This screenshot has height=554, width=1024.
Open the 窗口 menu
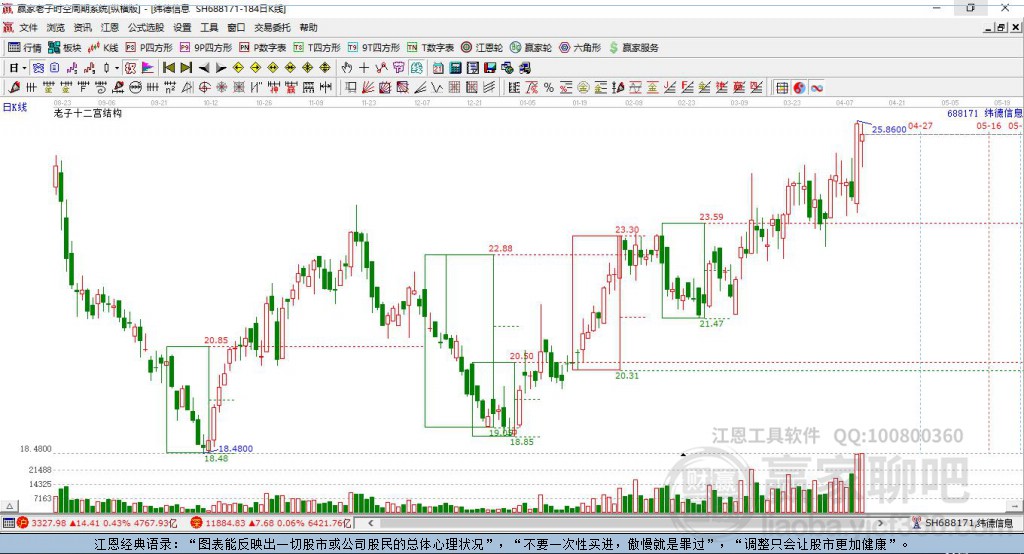coord(236,27)
